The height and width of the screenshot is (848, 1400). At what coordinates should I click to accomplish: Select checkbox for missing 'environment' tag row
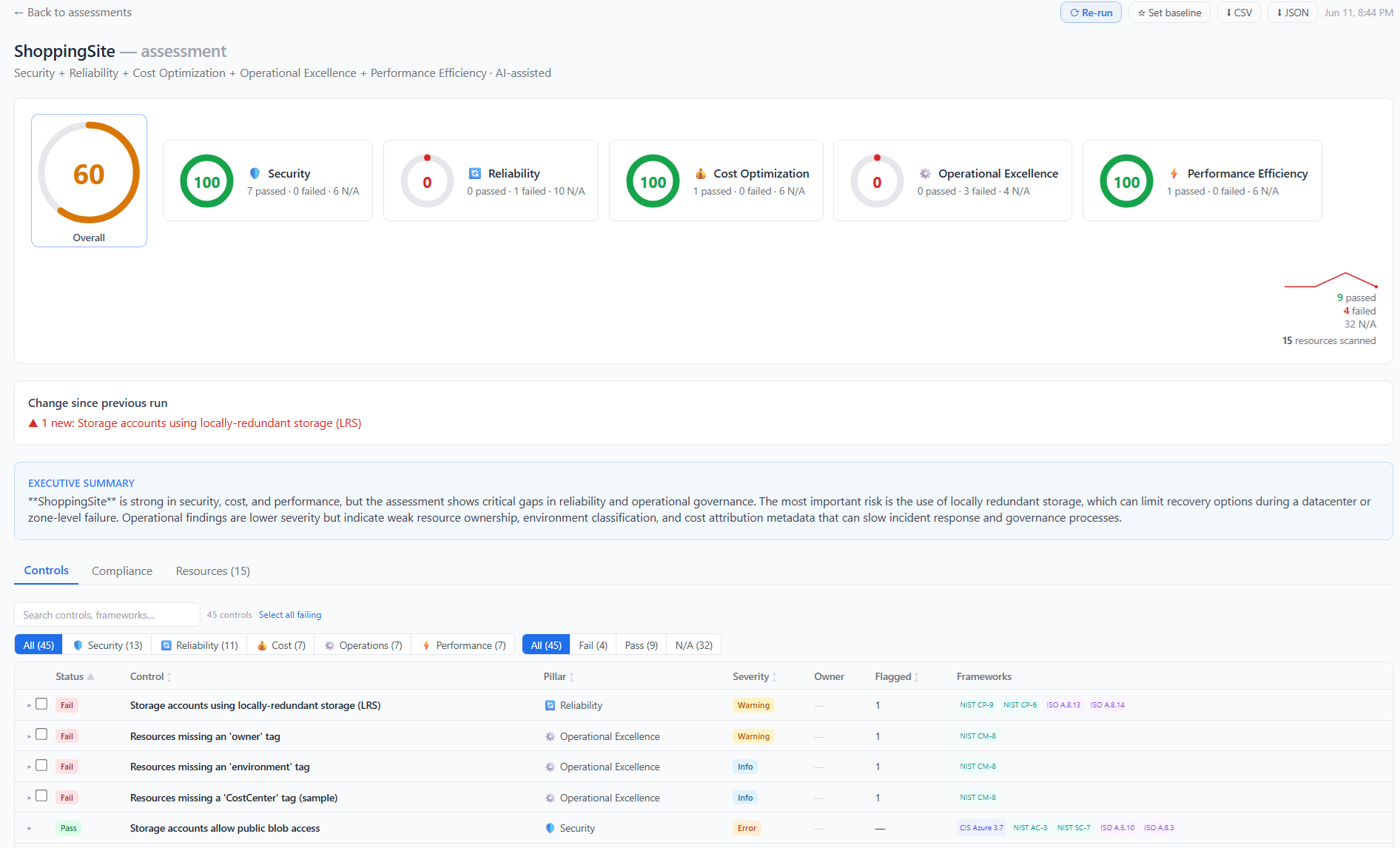[41, 765]
